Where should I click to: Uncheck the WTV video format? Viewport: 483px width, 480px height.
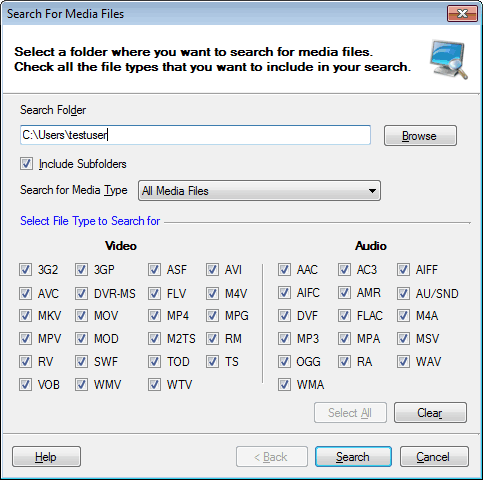click(154, 385)
